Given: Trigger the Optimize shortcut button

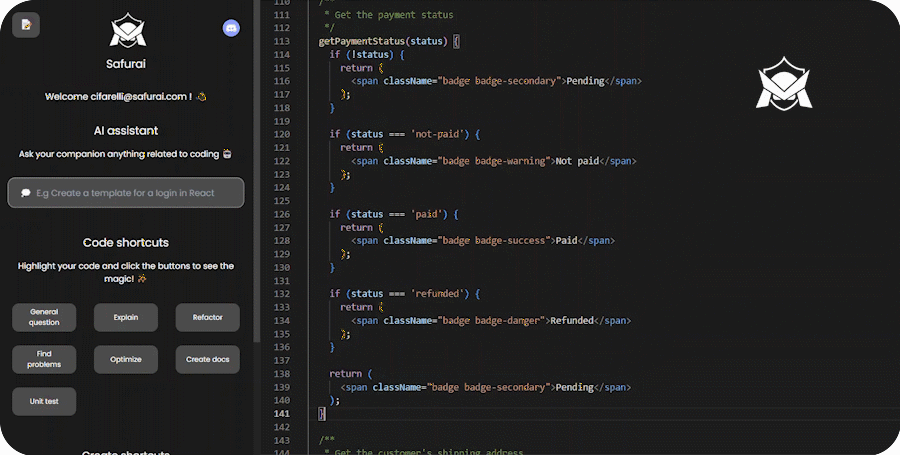Looking at the screenshot, I should 126,359.
